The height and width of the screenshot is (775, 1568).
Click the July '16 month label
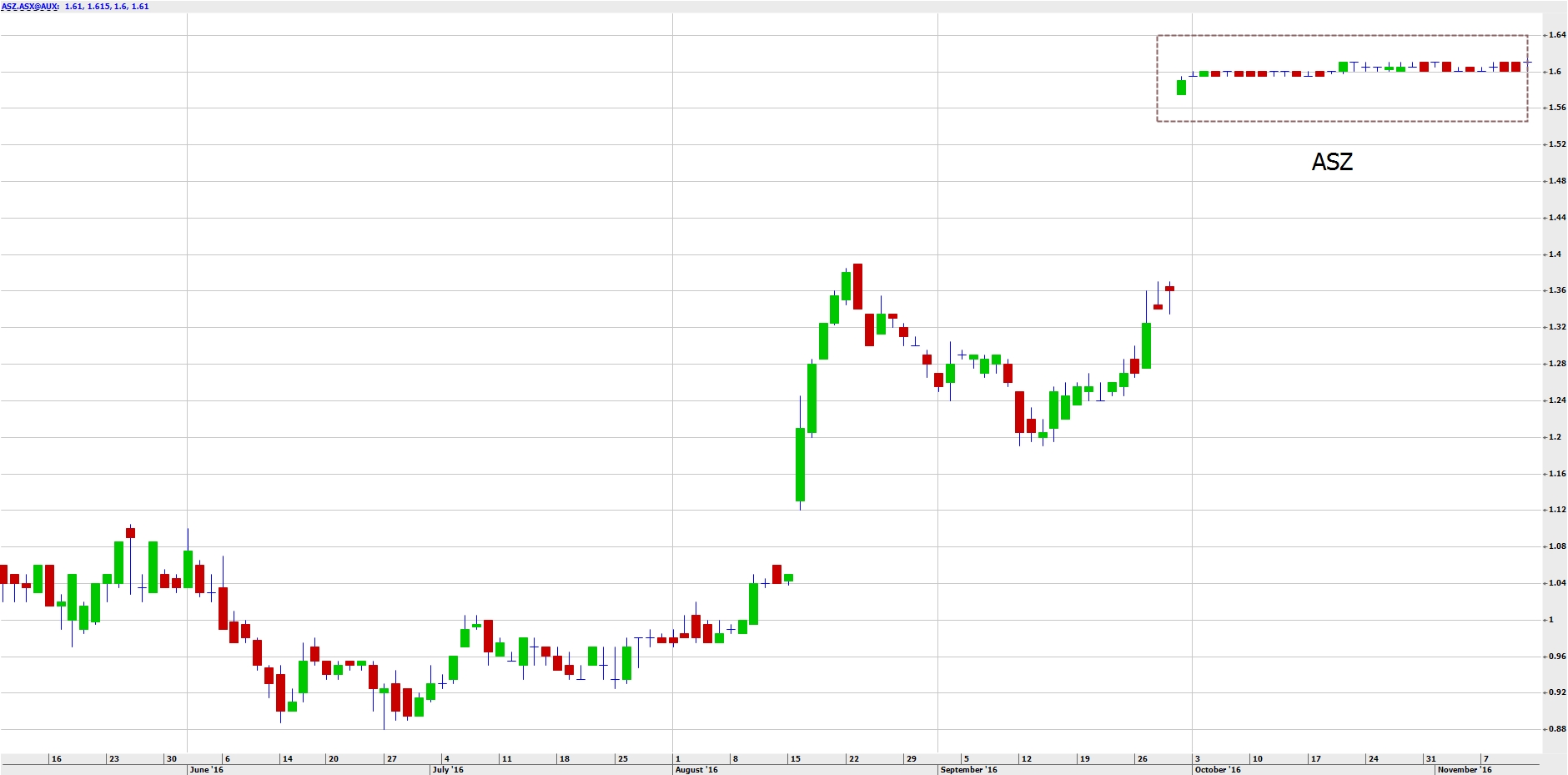448,769
